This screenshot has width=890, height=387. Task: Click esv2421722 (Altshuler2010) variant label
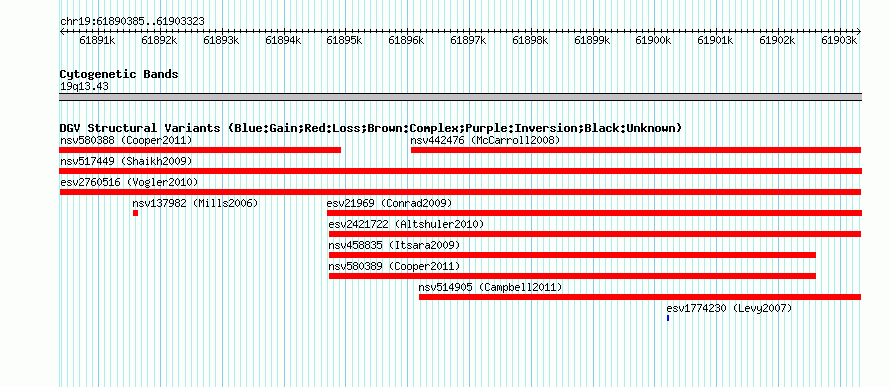[406, 224]
